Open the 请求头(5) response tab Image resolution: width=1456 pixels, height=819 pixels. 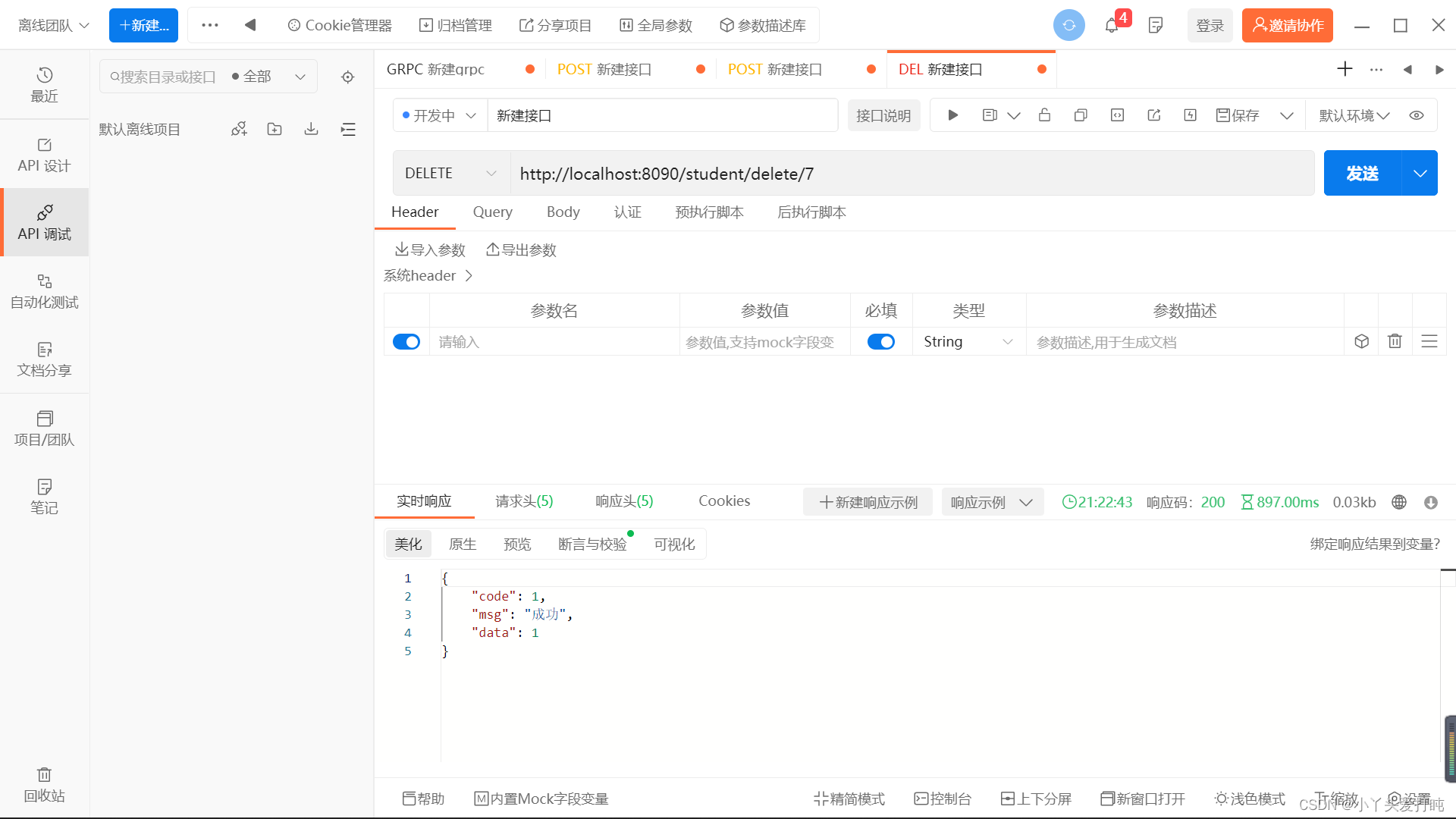(x=524, y=501)
